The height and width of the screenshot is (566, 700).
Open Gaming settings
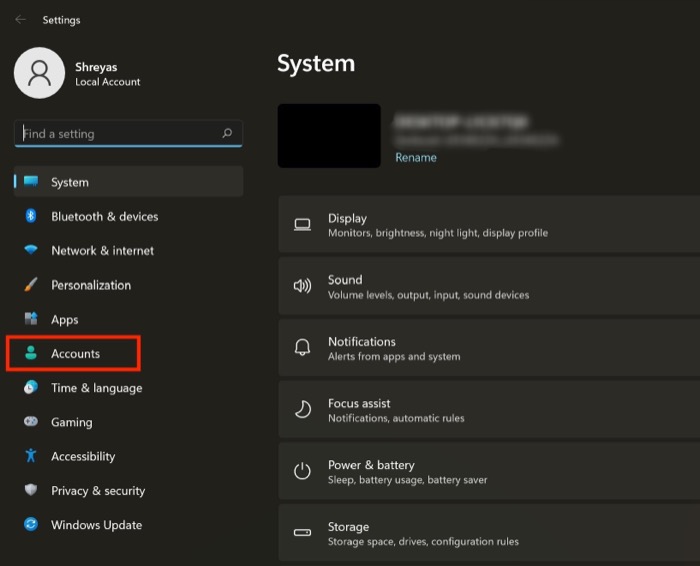[x=129, y=422]
